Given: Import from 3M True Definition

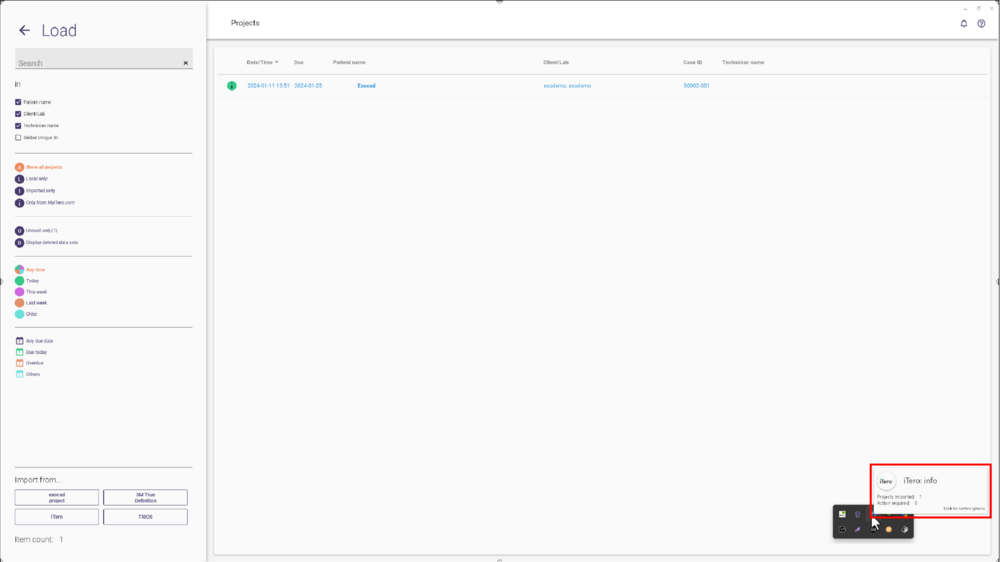Looking at the screenshot, I should pos(145,498).
